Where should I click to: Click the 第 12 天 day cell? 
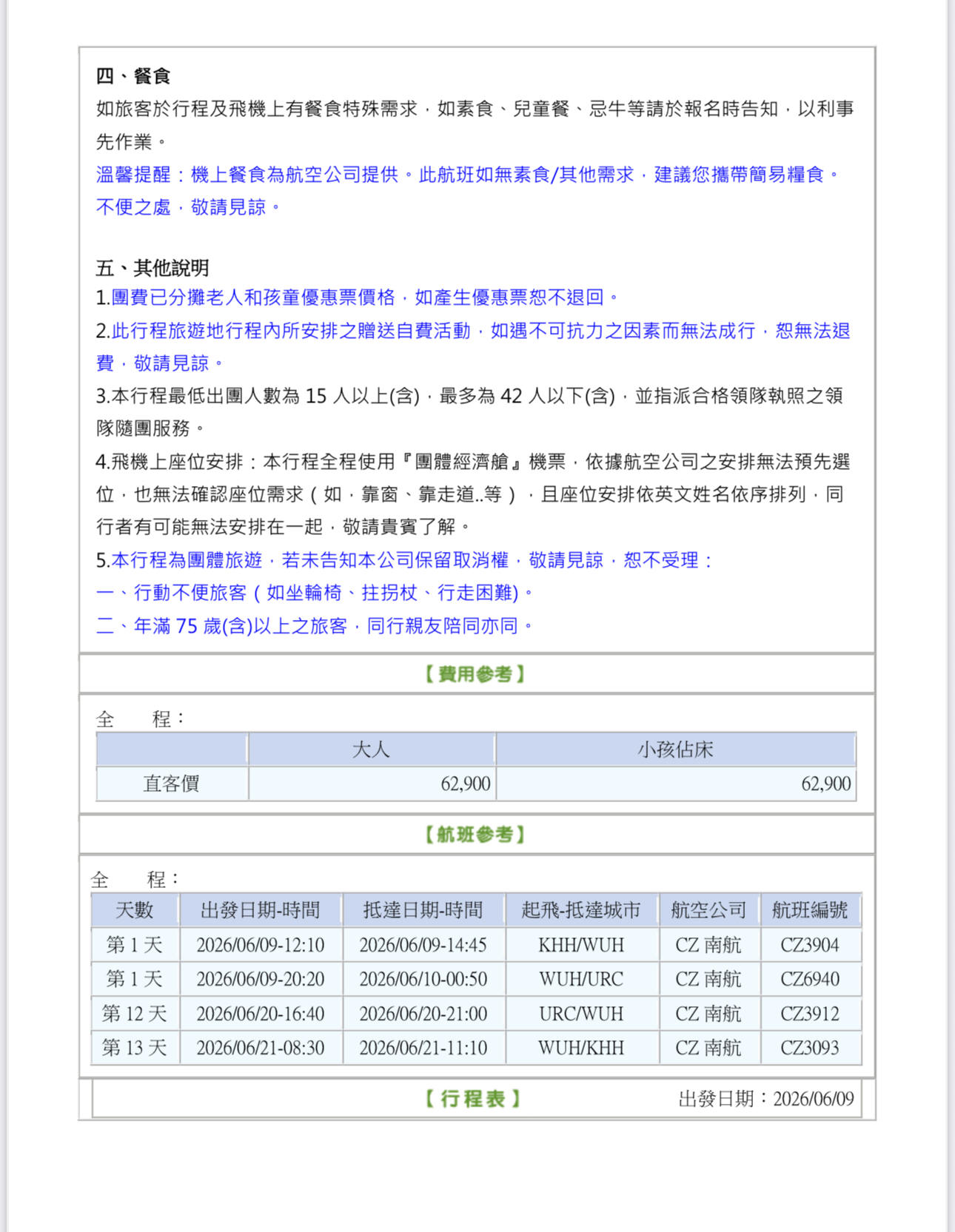[x=134, y=1014]
